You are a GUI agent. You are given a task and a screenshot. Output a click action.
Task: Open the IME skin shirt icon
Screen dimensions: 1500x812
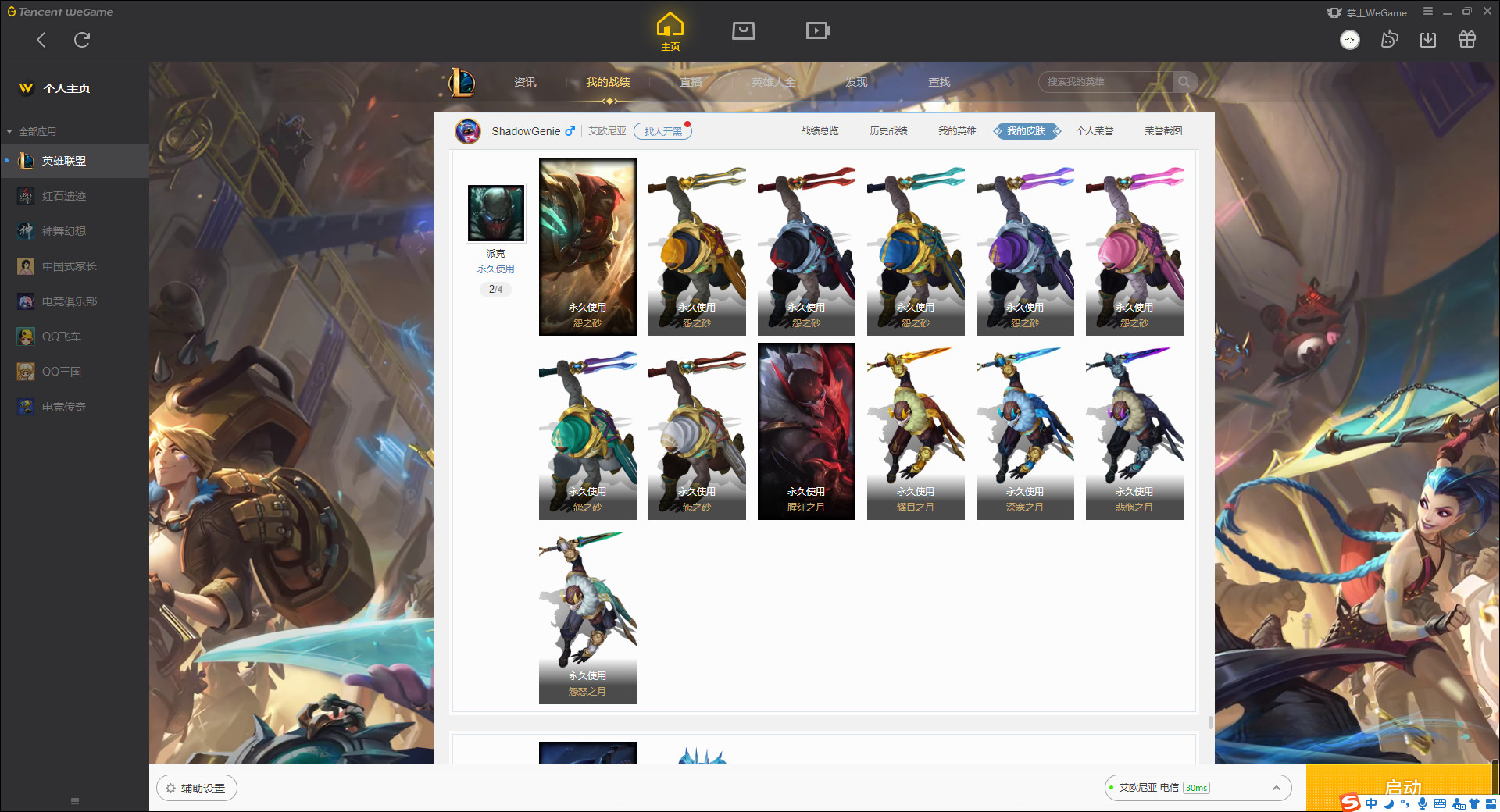[x=1474, y=803]
